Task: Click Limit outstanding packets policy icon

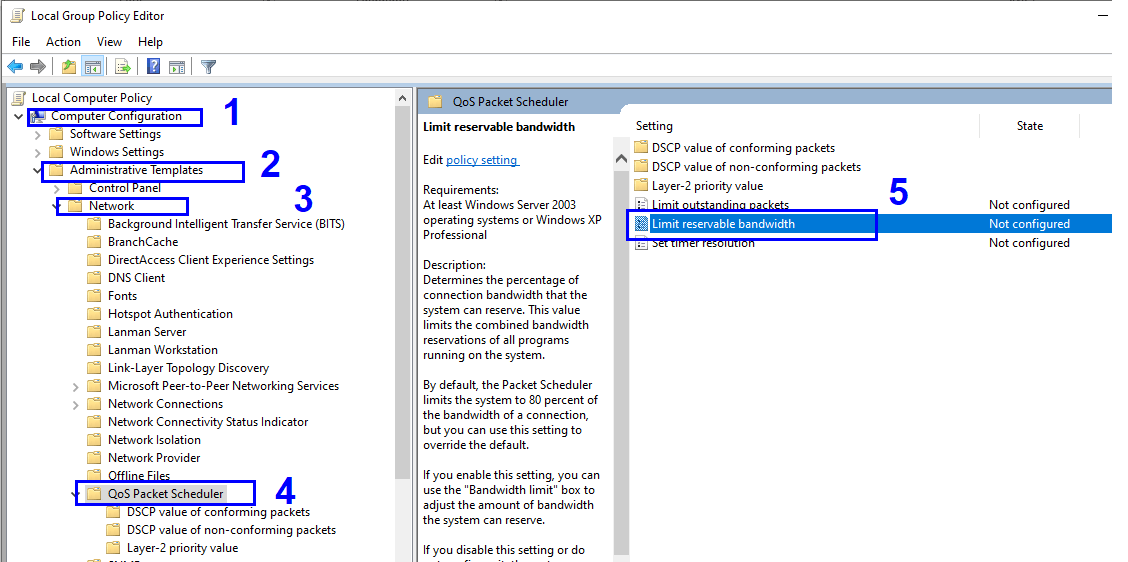Action: 641,205
